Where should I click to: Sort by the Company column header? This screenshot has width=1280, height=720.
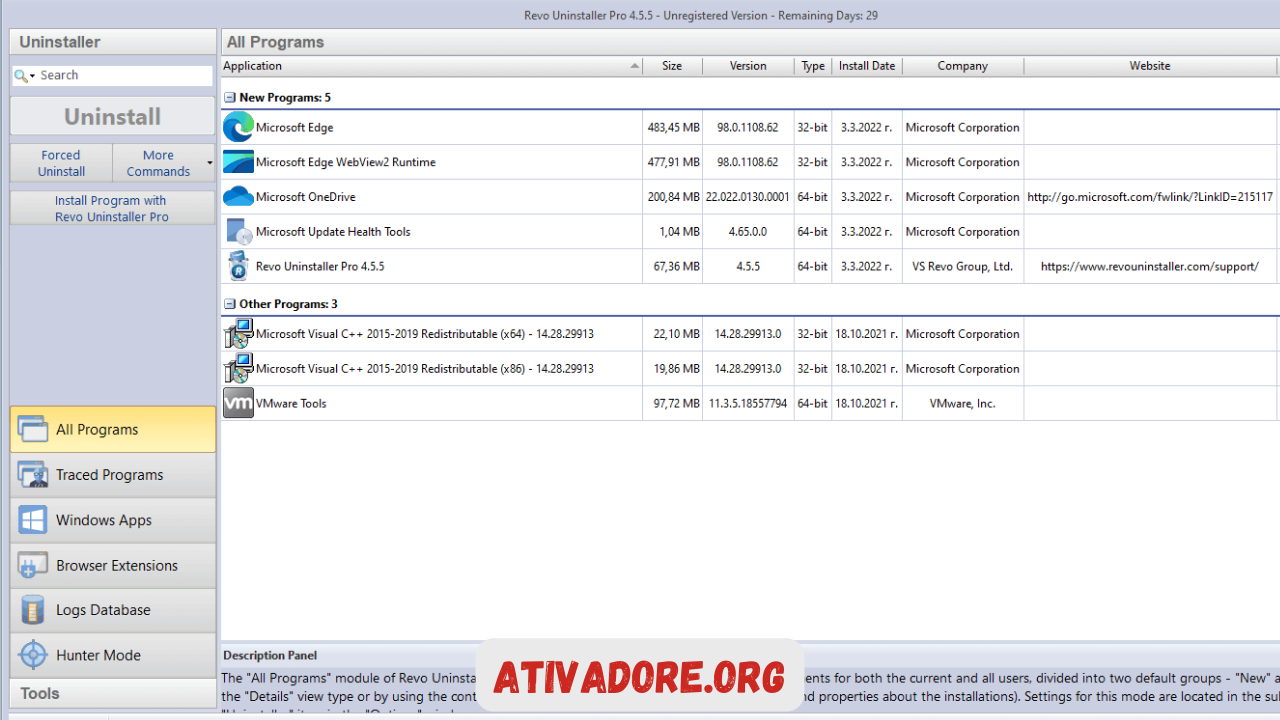point(963,66)
